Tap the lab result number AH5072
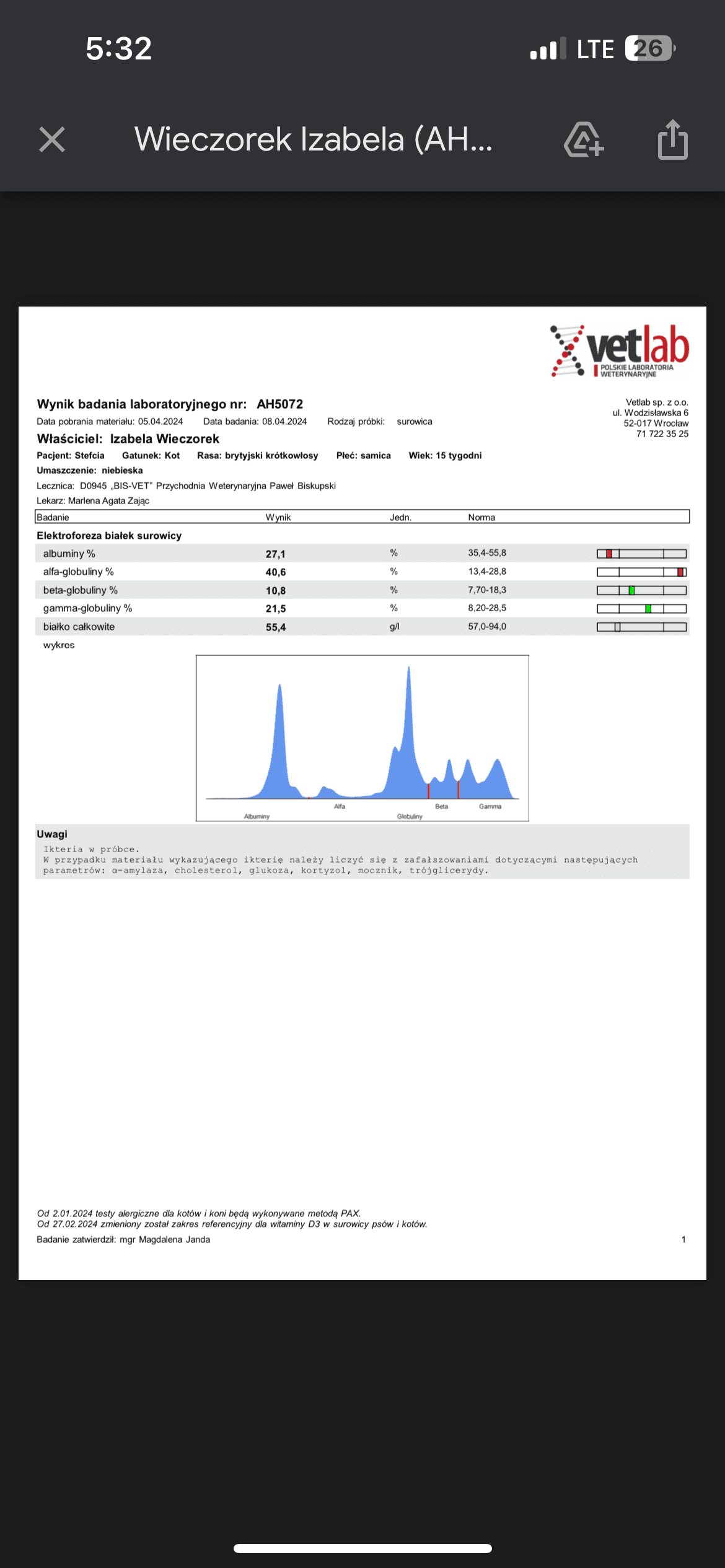The image size is (725, 1568). coord(280,404)
